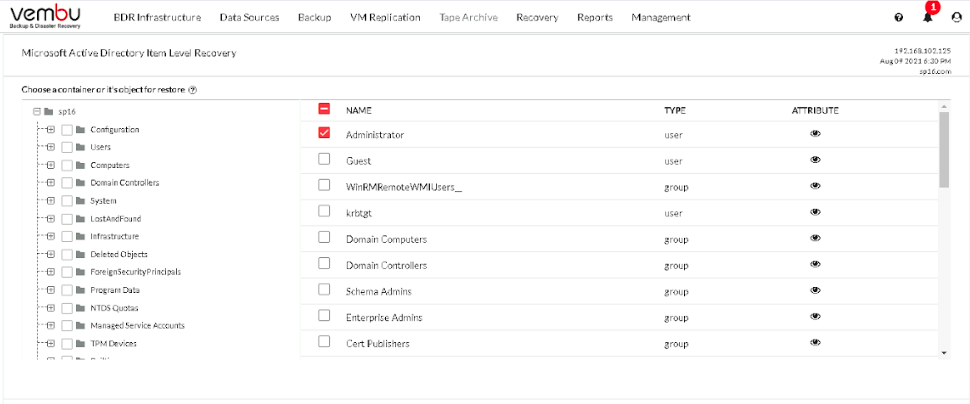Expand the ForeignSecurityPrincipals tree node

51,272
